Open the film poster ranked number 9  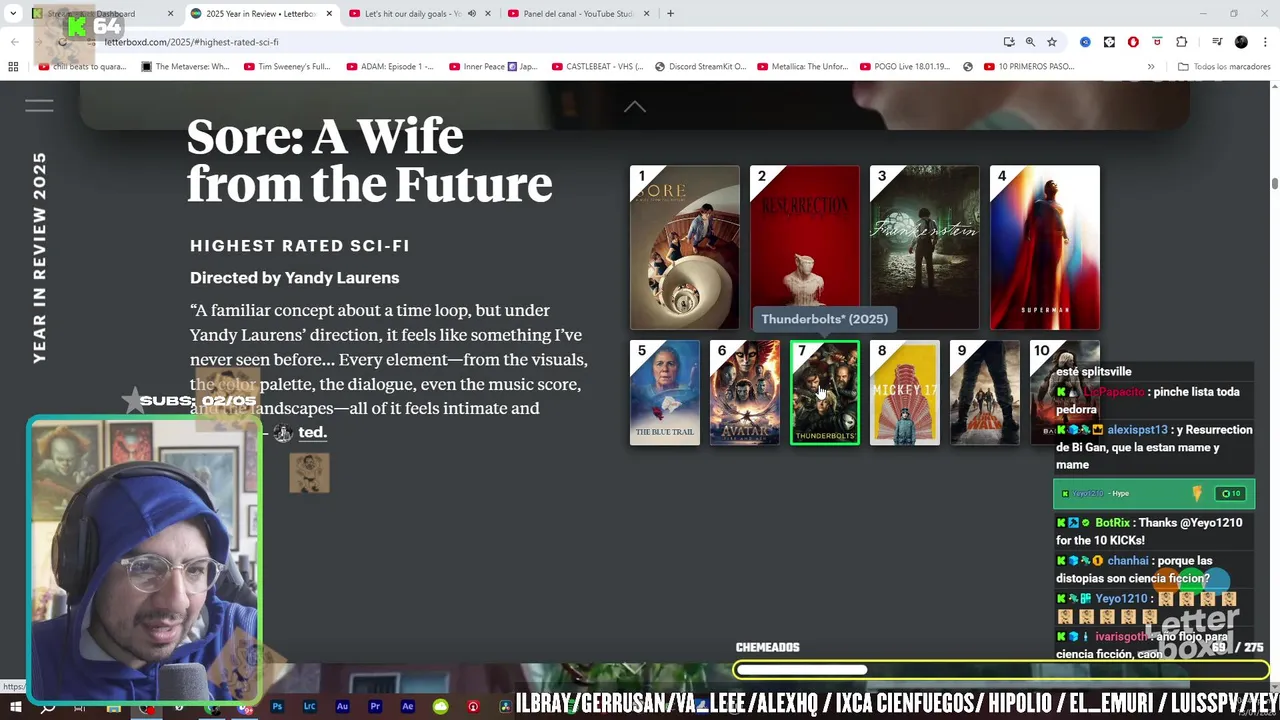coord(985,393)
